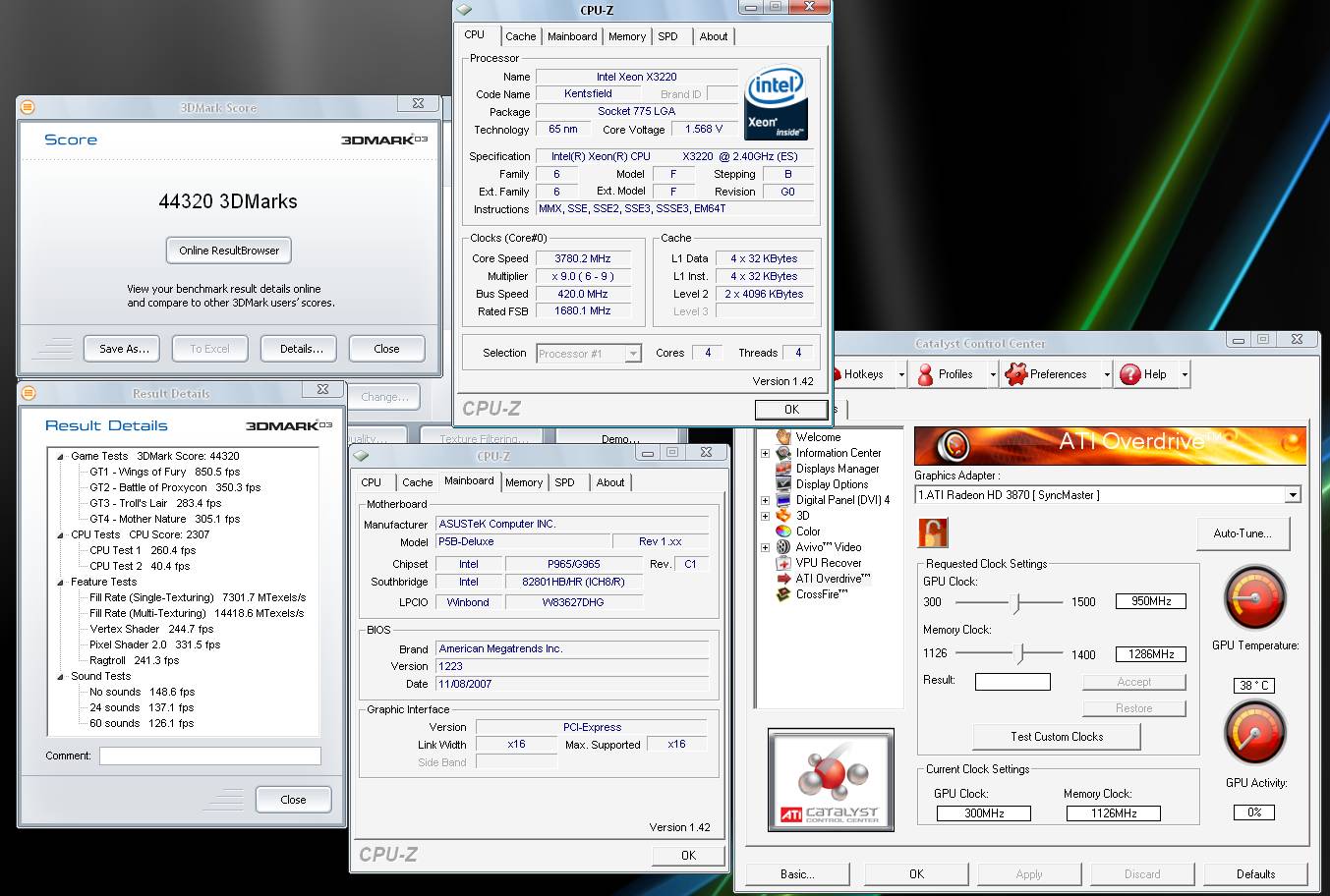Click the ATI Catalyst Control Center logo
1330x896 pixels.
[x=831, y=780]
